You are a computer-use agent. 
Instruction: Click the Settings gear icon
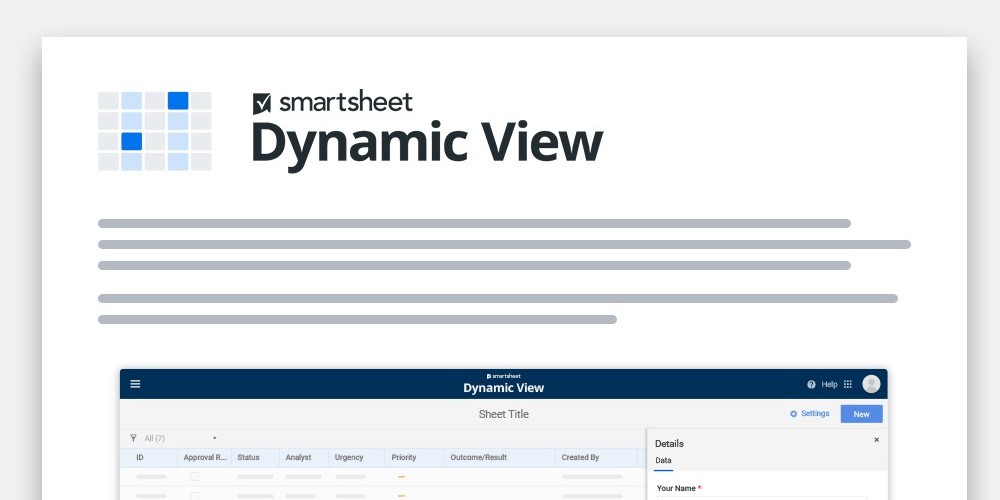(794, 414)
